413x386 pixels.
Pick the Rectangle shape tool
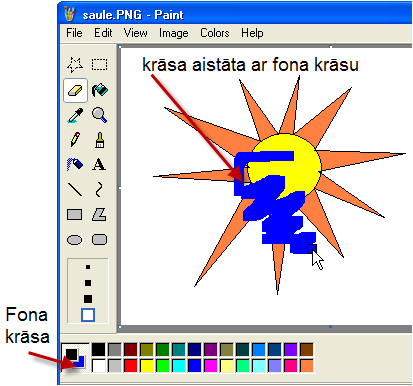[75, 215]
